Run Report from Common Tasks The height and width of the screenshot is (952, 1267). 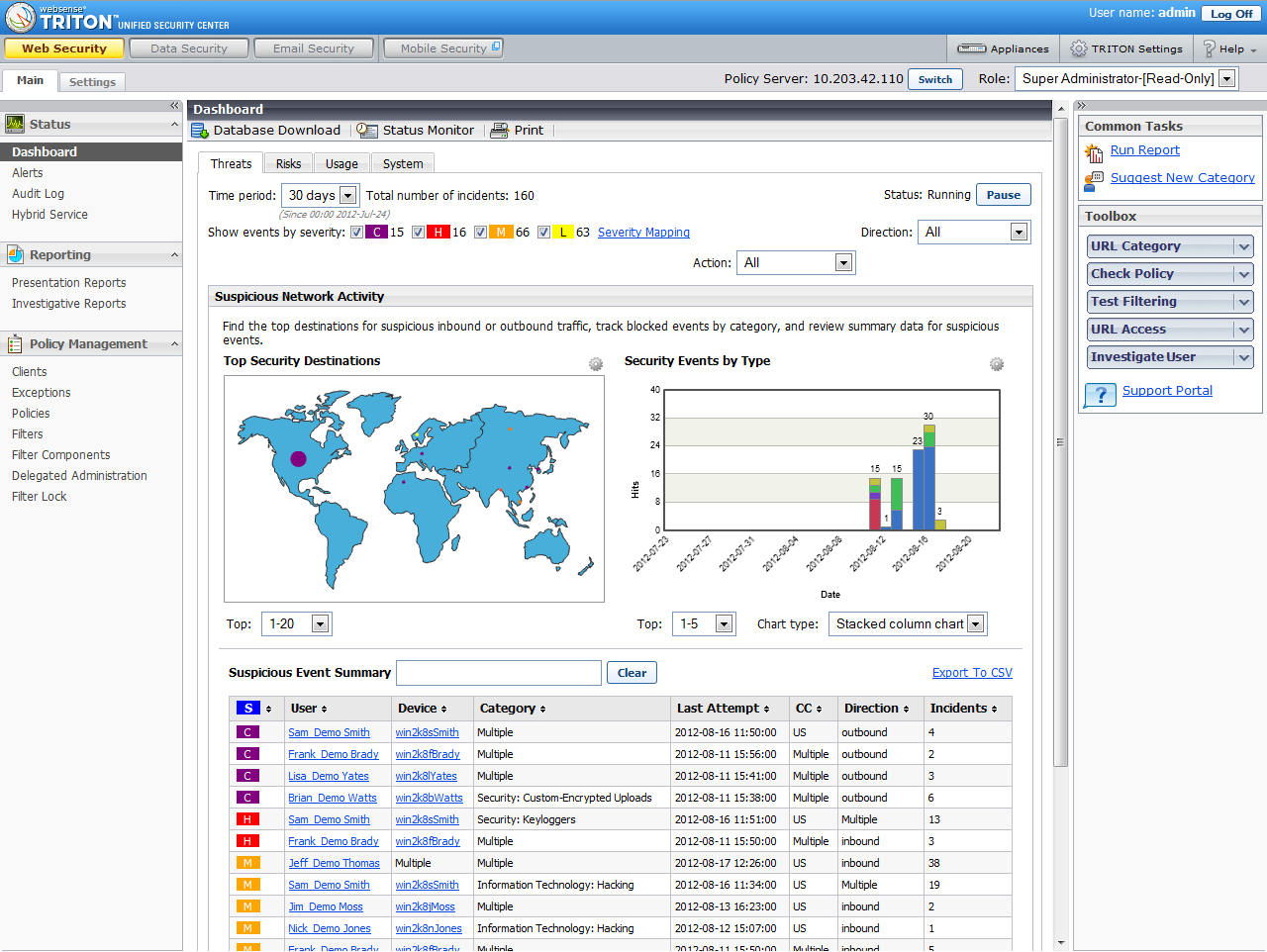tap(1144, 149)
